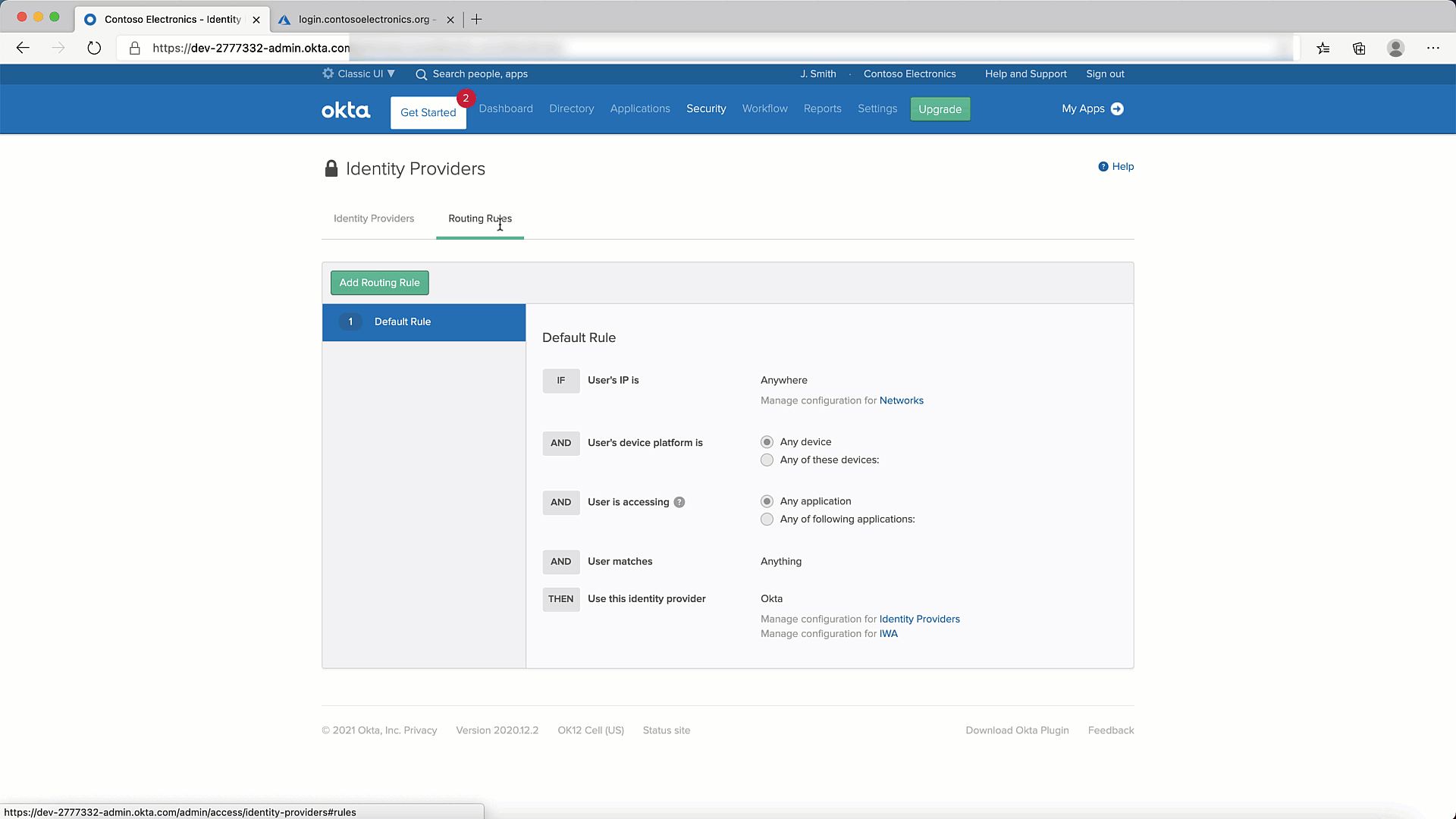The width and height of the screenshot is (1456, 819).
Task: Click the browser refresh icon
Action: pos(94,48)
